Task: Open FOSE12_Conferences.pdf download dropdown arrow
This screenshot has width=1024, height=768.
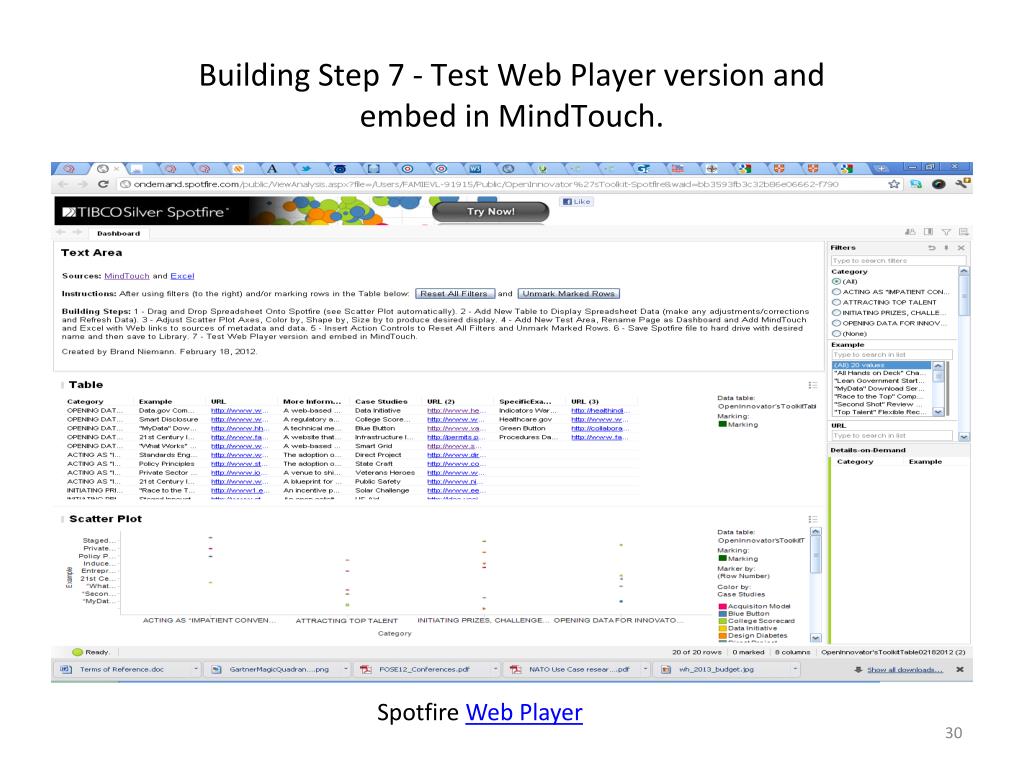Action: click(x=495, y=669)
